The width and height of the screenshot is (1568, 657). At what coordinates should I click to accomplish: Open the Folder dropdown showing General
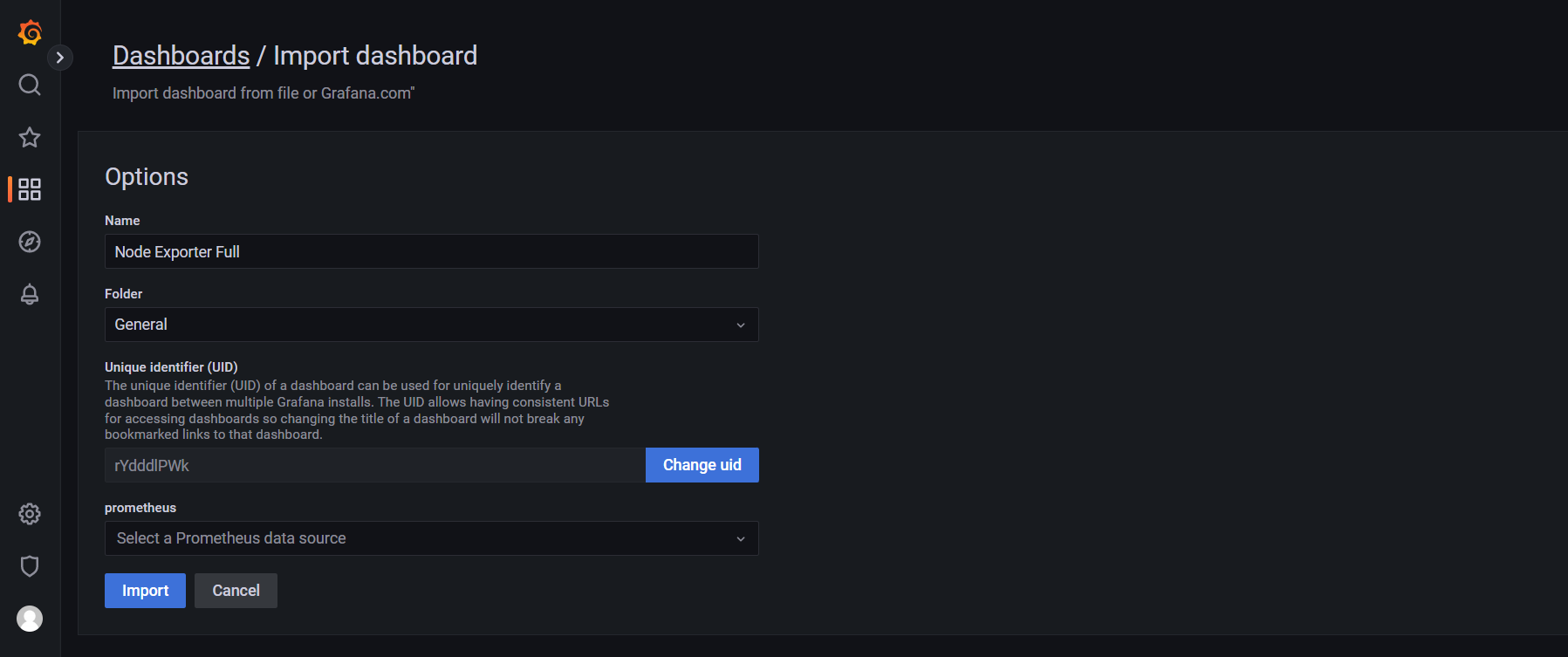[x=419, y=325]
